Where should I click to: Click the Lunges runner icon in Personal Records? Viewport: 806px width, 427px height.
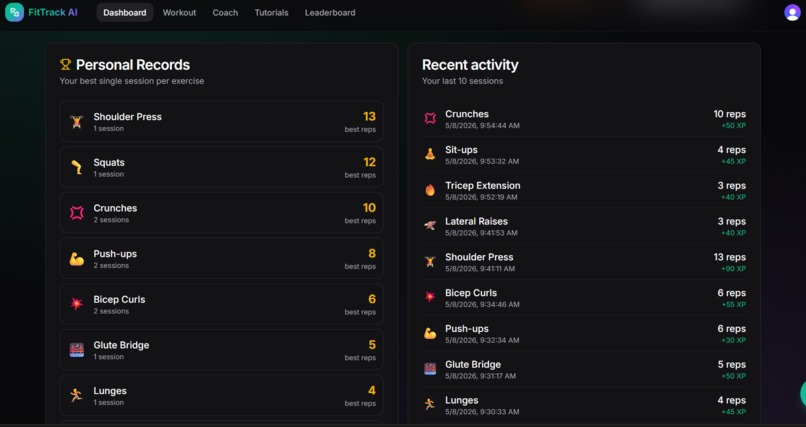(77, 396)
